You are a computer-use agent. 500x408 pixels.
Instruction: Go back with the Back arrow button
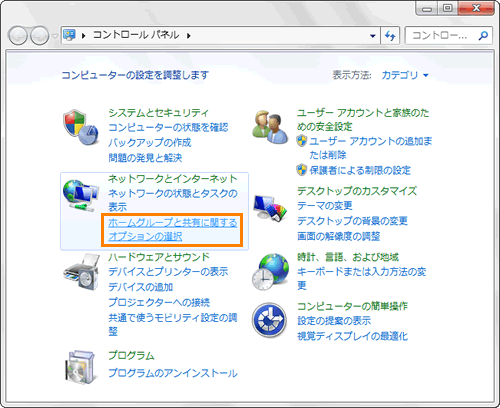18,35
